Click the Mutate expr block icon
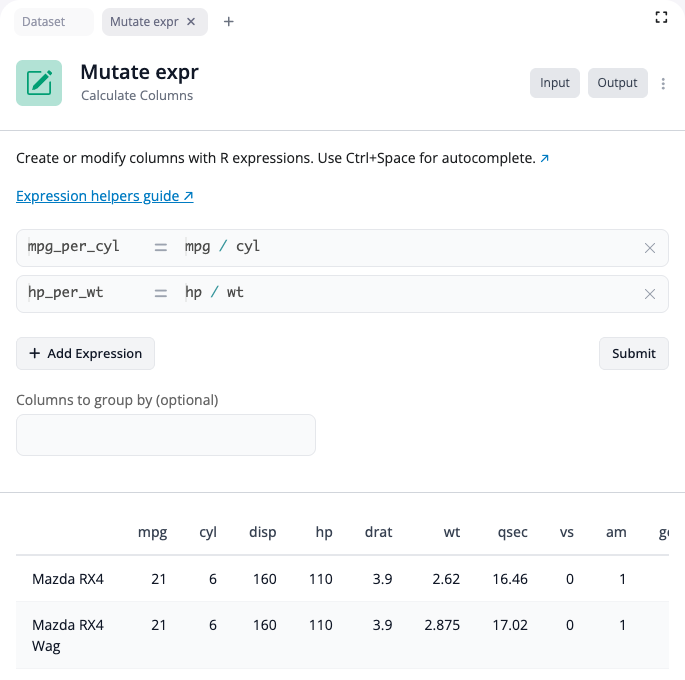 click(39, 83)
